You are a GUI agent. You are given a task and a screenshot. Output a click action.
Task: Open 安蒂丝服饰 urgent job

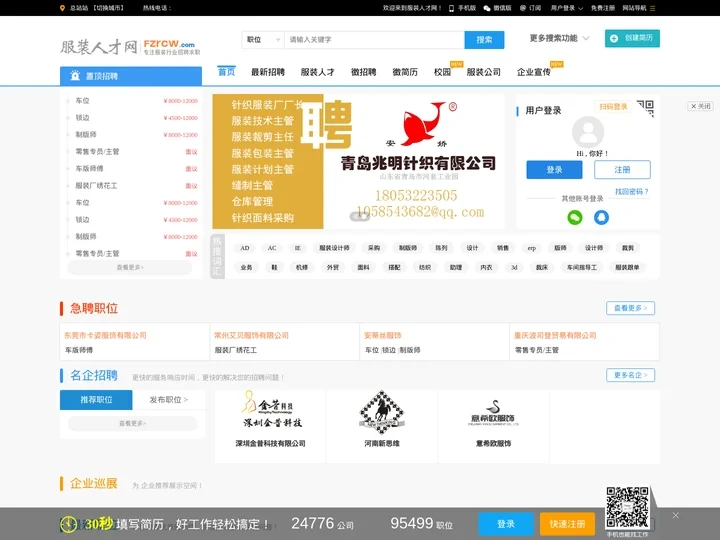click(x=382, y=335)
